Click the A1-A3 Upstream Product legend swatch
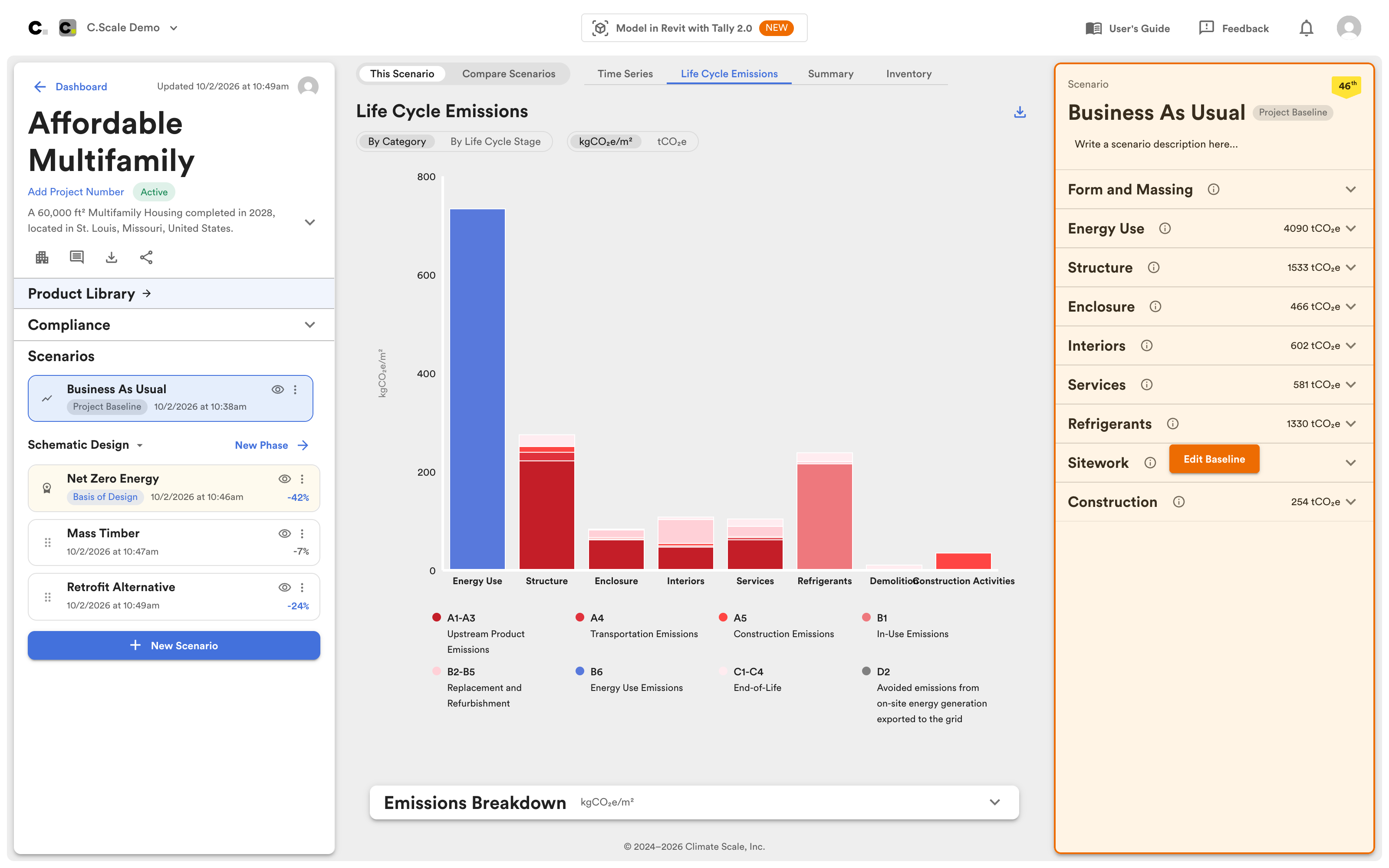 tap(436, 617)
